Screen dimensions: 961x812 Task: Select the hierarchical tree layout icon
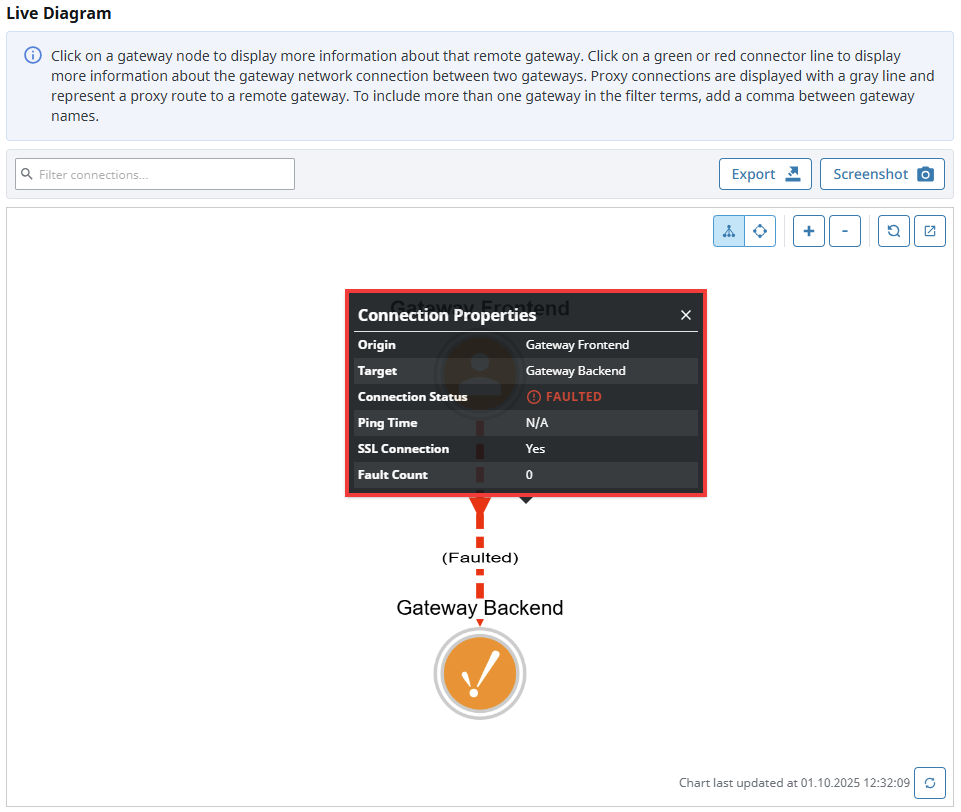729,231
